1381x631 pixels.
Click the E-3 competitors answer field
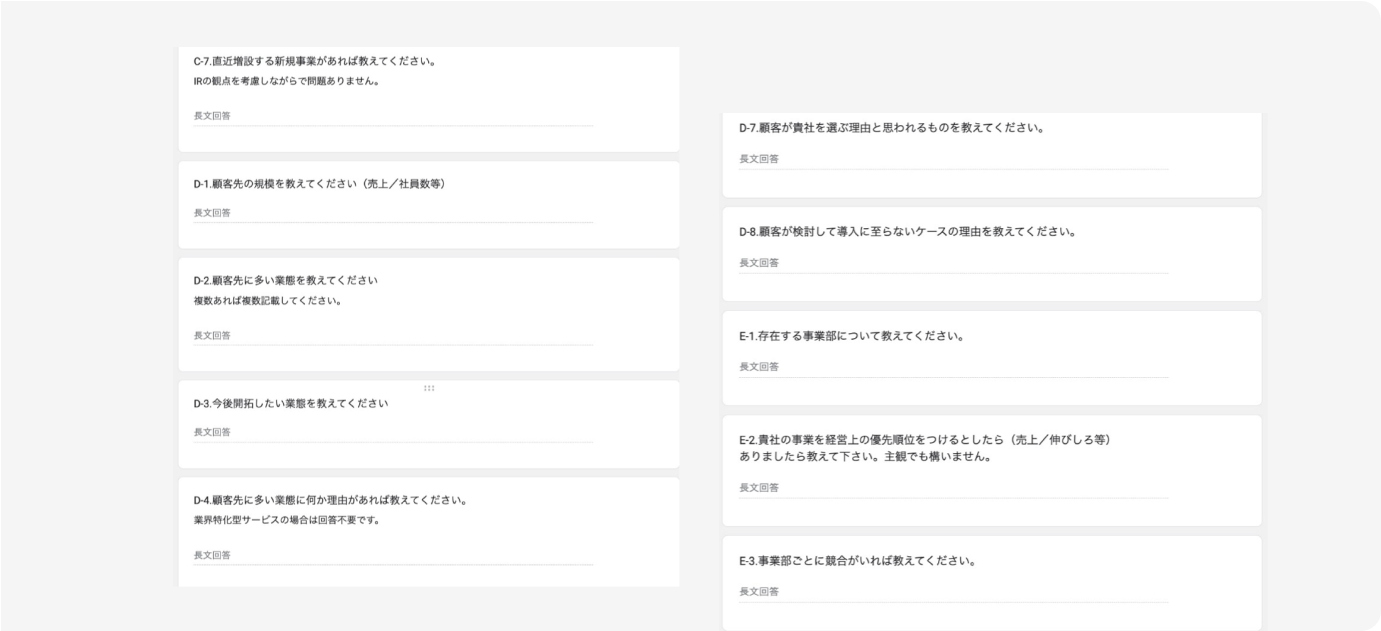[952, 592]
